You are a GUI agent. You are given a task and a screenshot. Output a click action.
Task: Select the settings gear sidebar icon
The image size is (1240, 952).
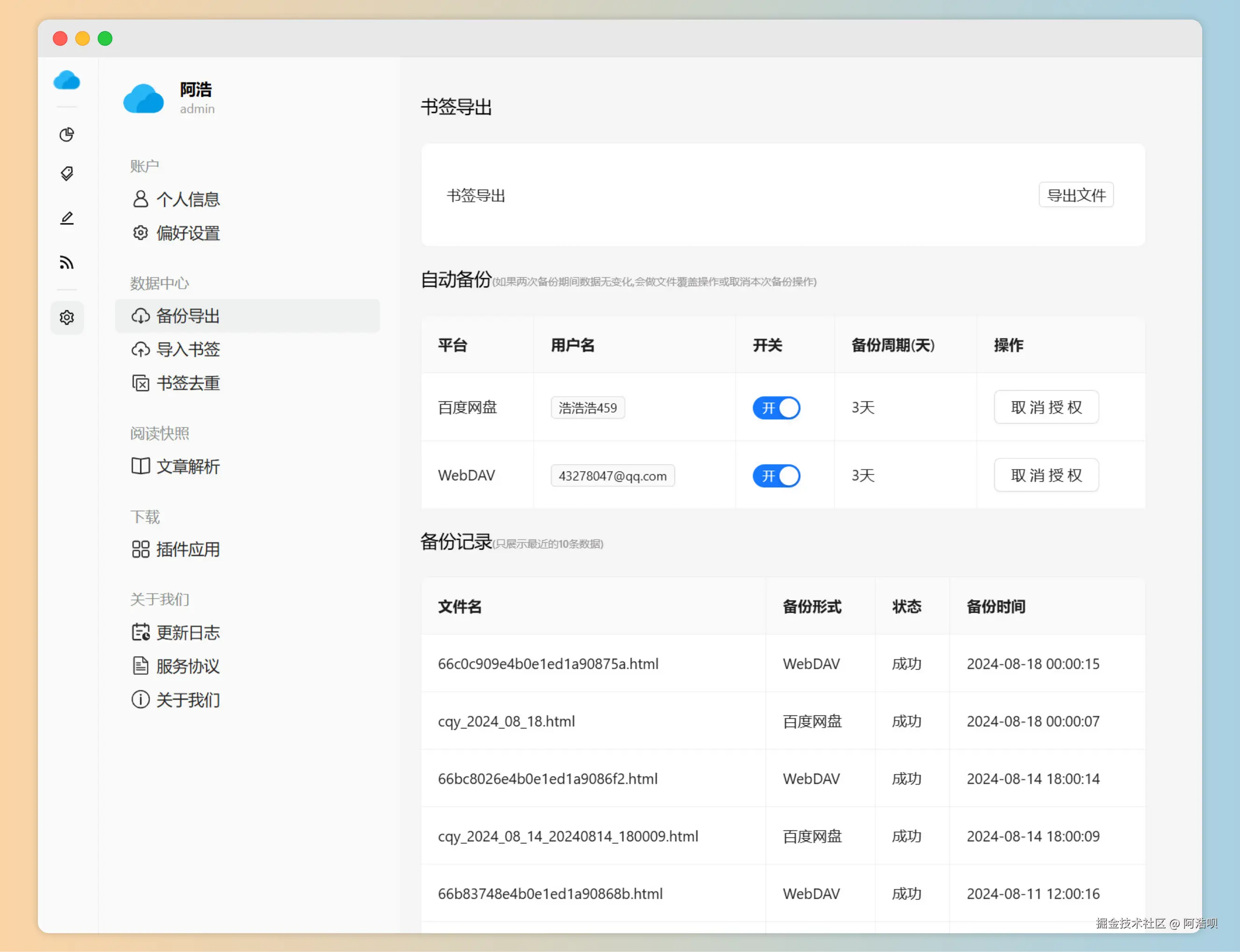pos(67,317)
